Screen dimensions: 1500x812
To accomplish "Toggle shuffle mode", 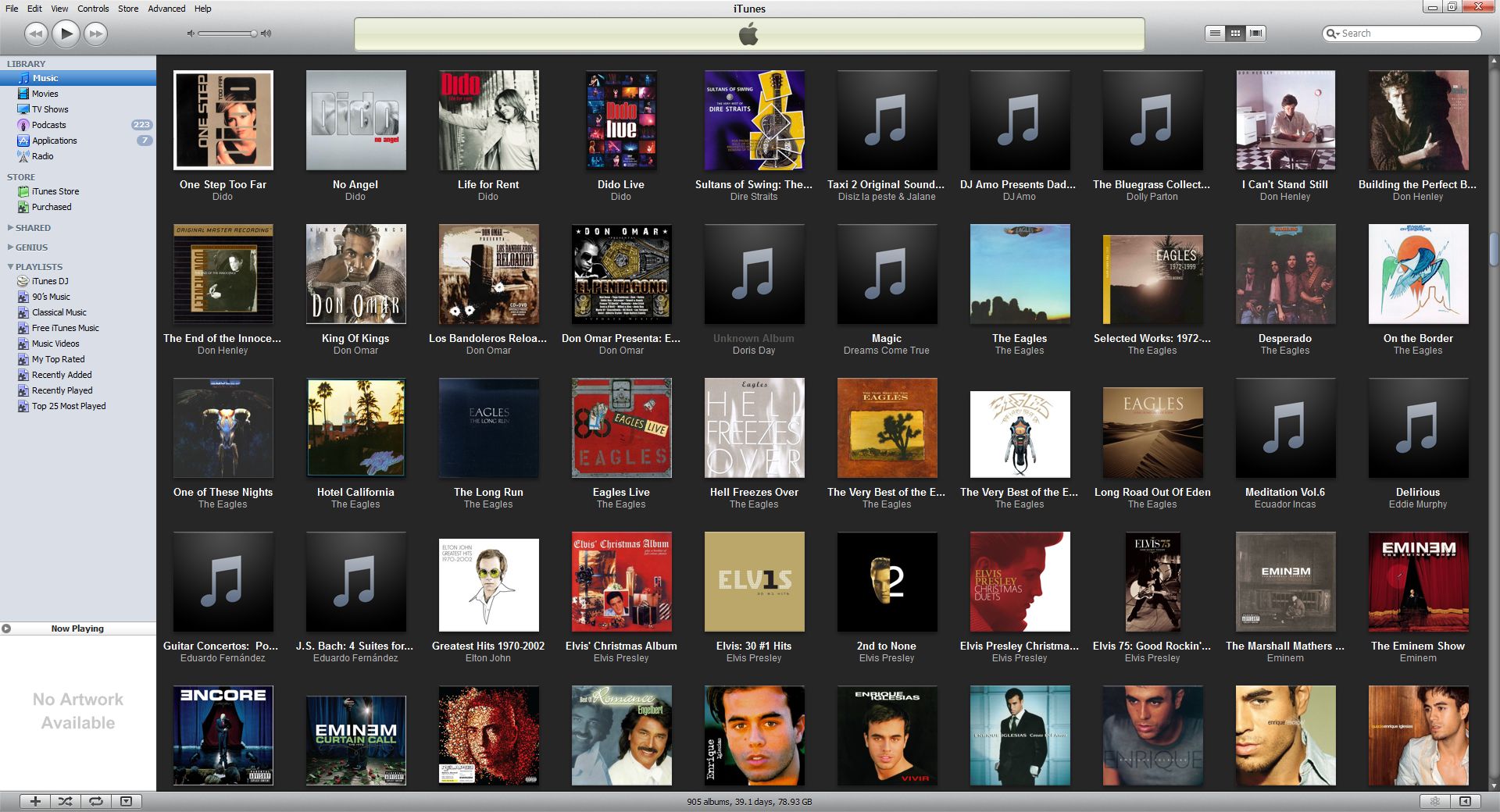I will [66, 801].
